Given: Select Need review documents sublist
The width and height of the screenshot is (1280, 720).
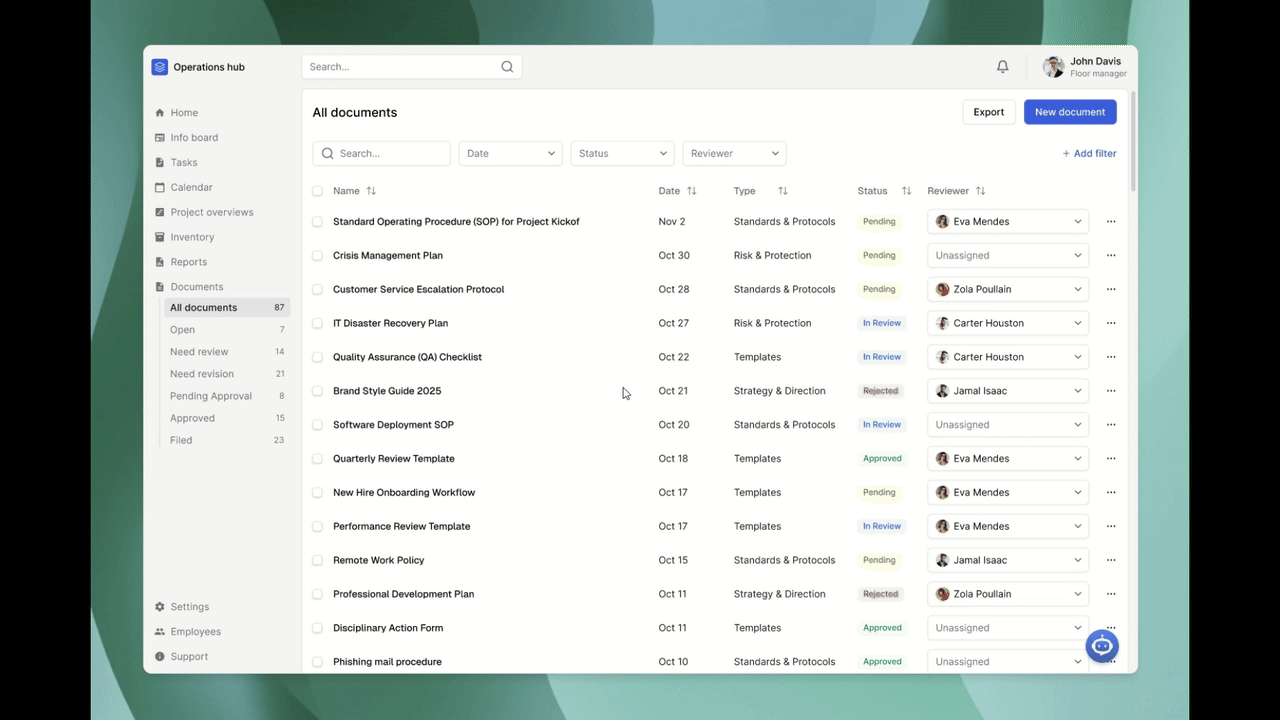Looking at the screenshot, I should tap(227, 352).
